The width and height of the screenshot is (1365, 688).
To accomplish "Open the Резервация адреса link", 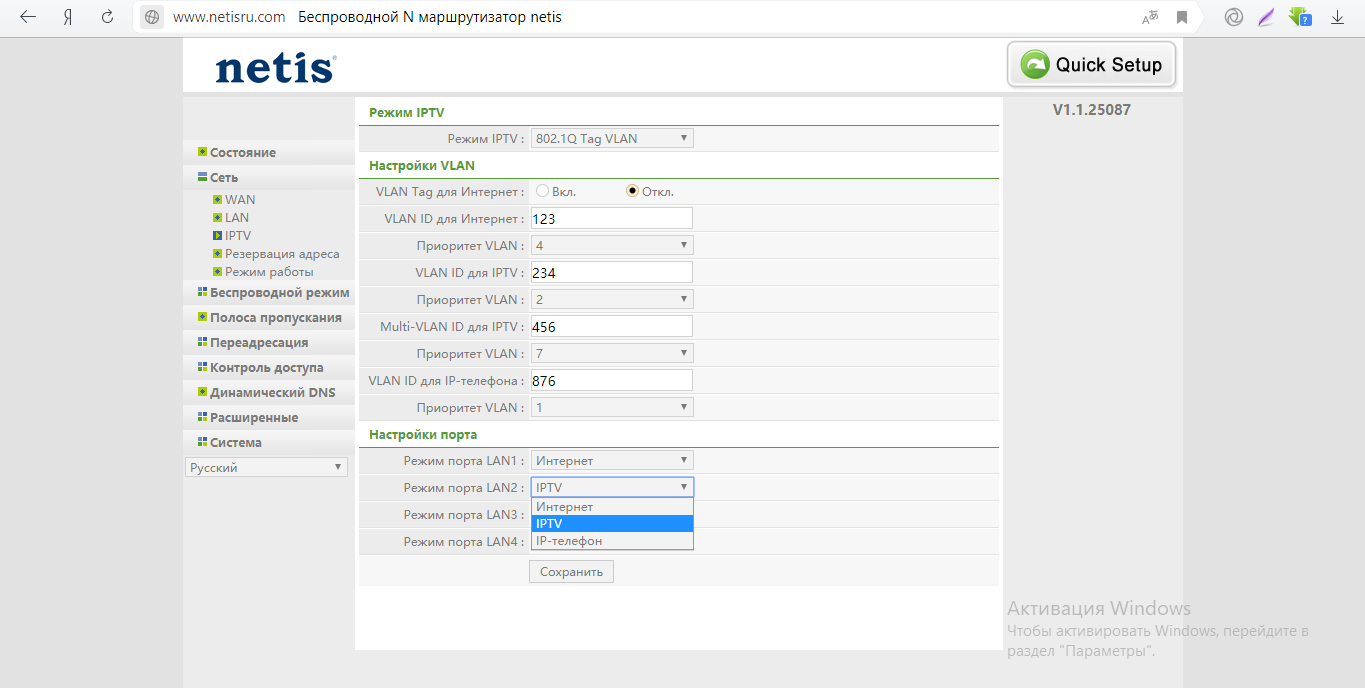I will (282, 254).
